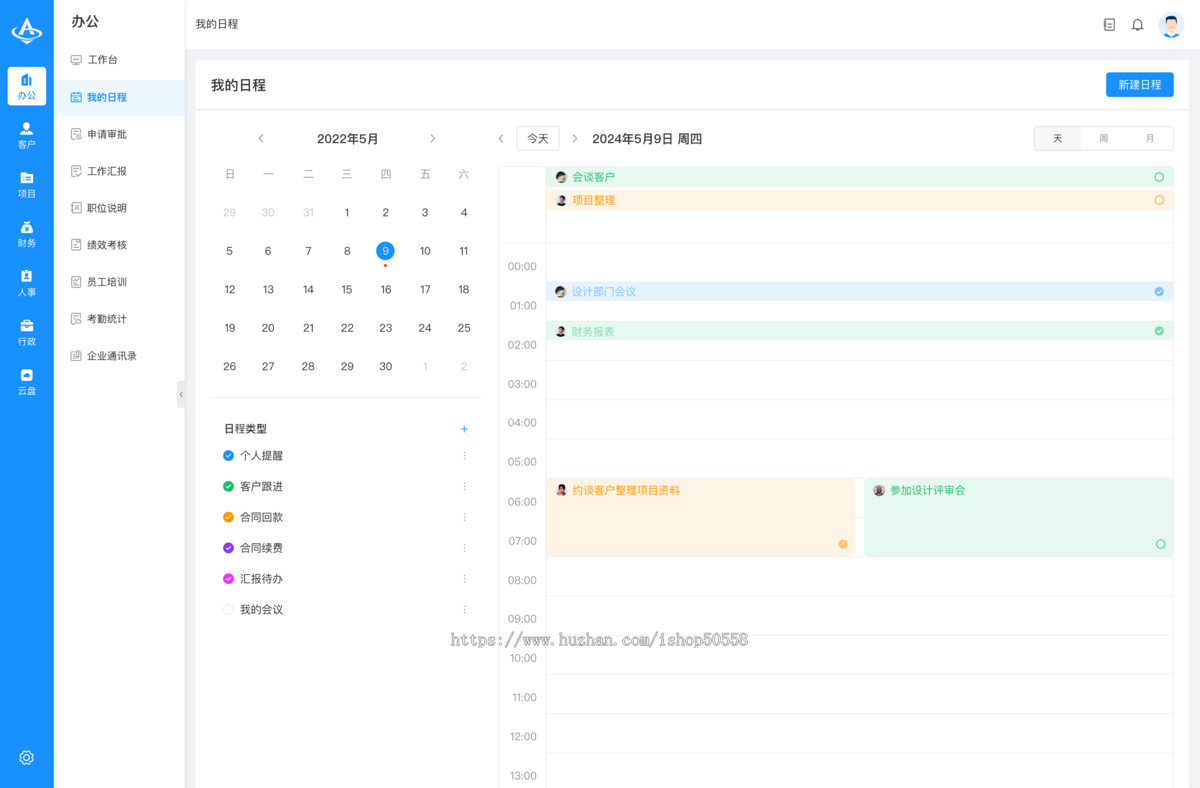Open the 办公 module in blue sidebar

pyautogui.click(x=27, y=86)
